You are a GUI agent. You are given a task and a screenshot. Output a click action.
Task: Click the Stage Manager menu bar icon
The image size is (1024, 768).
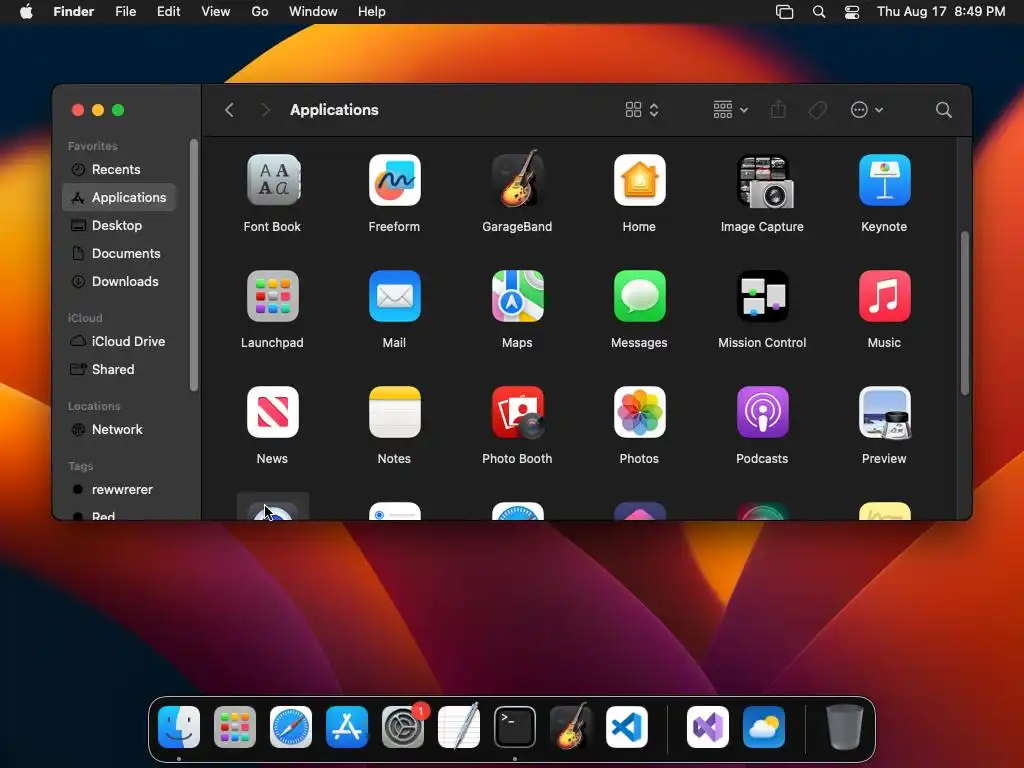(784, 12)
